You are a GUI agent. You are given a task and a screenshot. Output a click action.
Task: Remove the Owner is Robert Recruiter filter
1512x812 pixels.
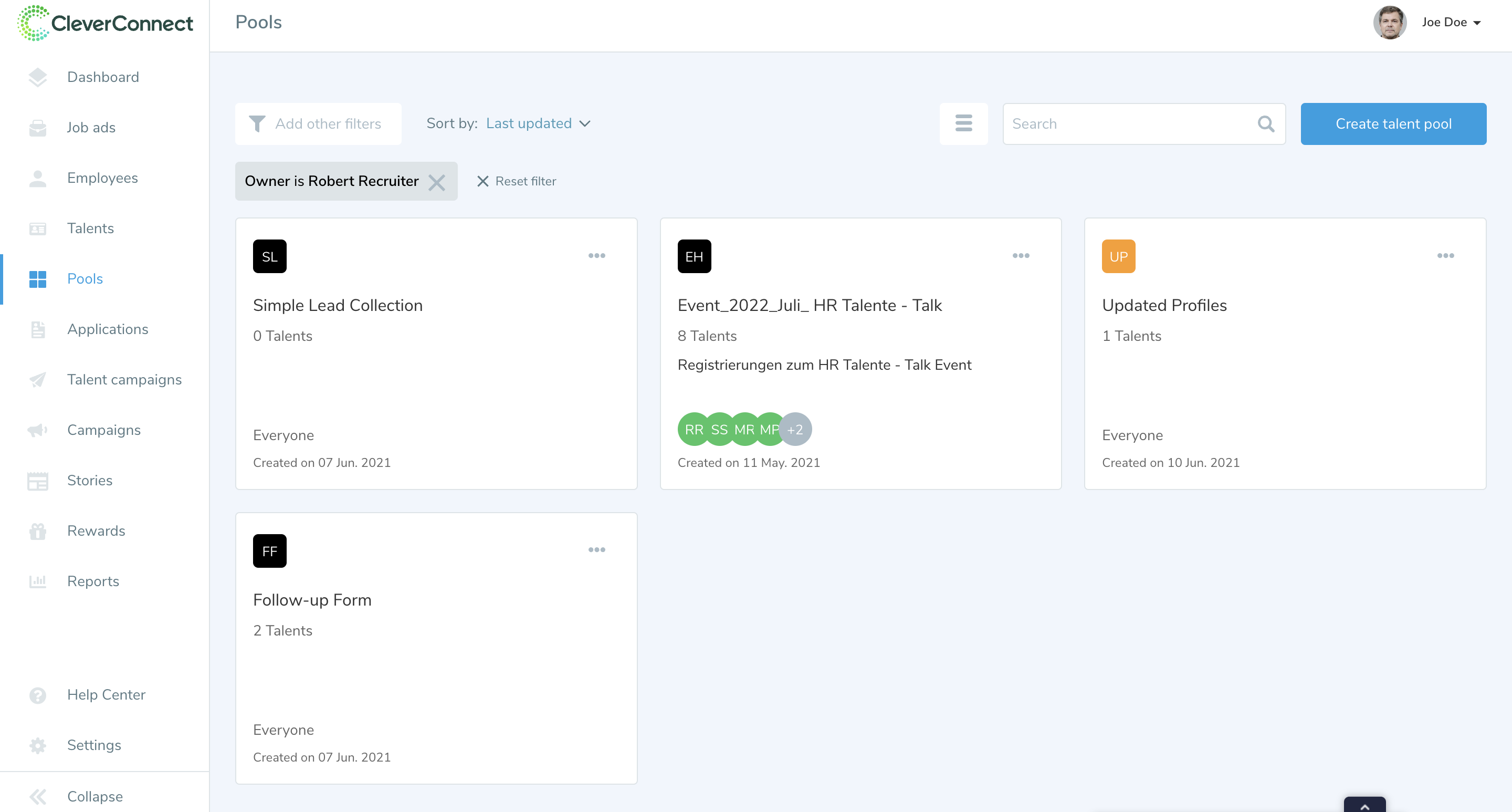437,182
